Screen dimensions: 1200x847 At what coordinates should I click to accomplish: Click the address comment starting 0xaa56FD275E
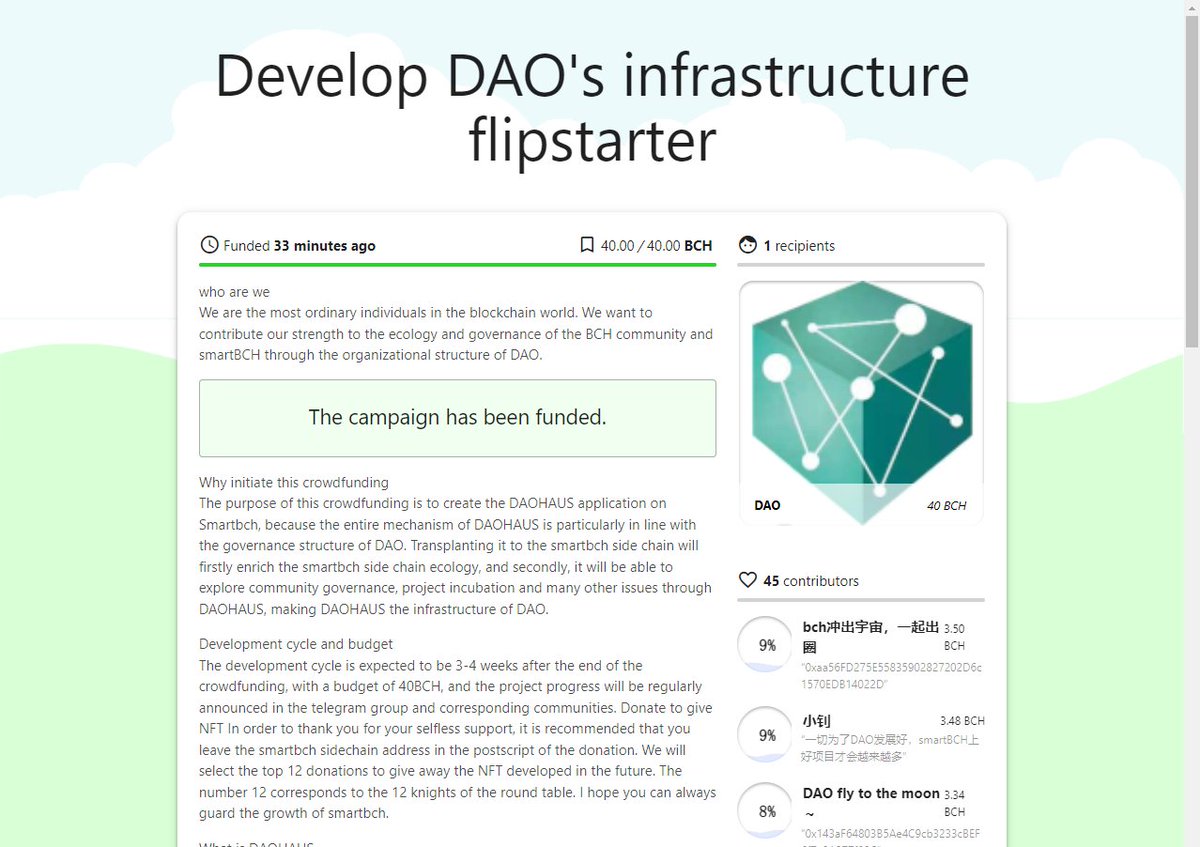click(x=892, y=675)
